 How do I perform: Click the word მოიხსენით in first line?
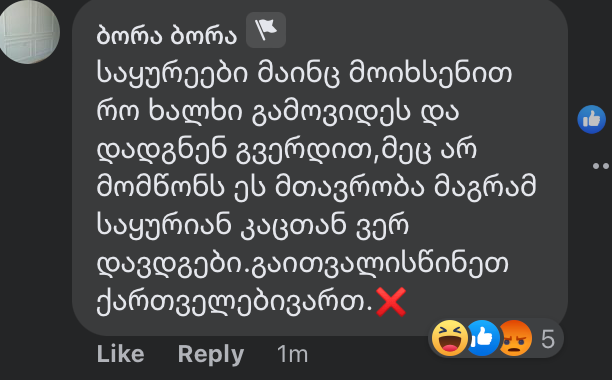[x=430, y=74]
